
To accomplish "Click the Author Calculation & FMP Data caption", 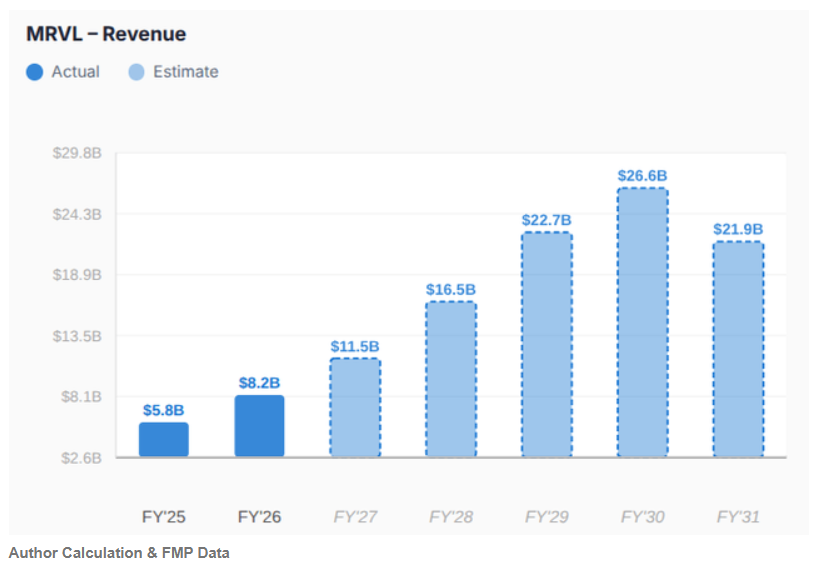I will 119,553.
